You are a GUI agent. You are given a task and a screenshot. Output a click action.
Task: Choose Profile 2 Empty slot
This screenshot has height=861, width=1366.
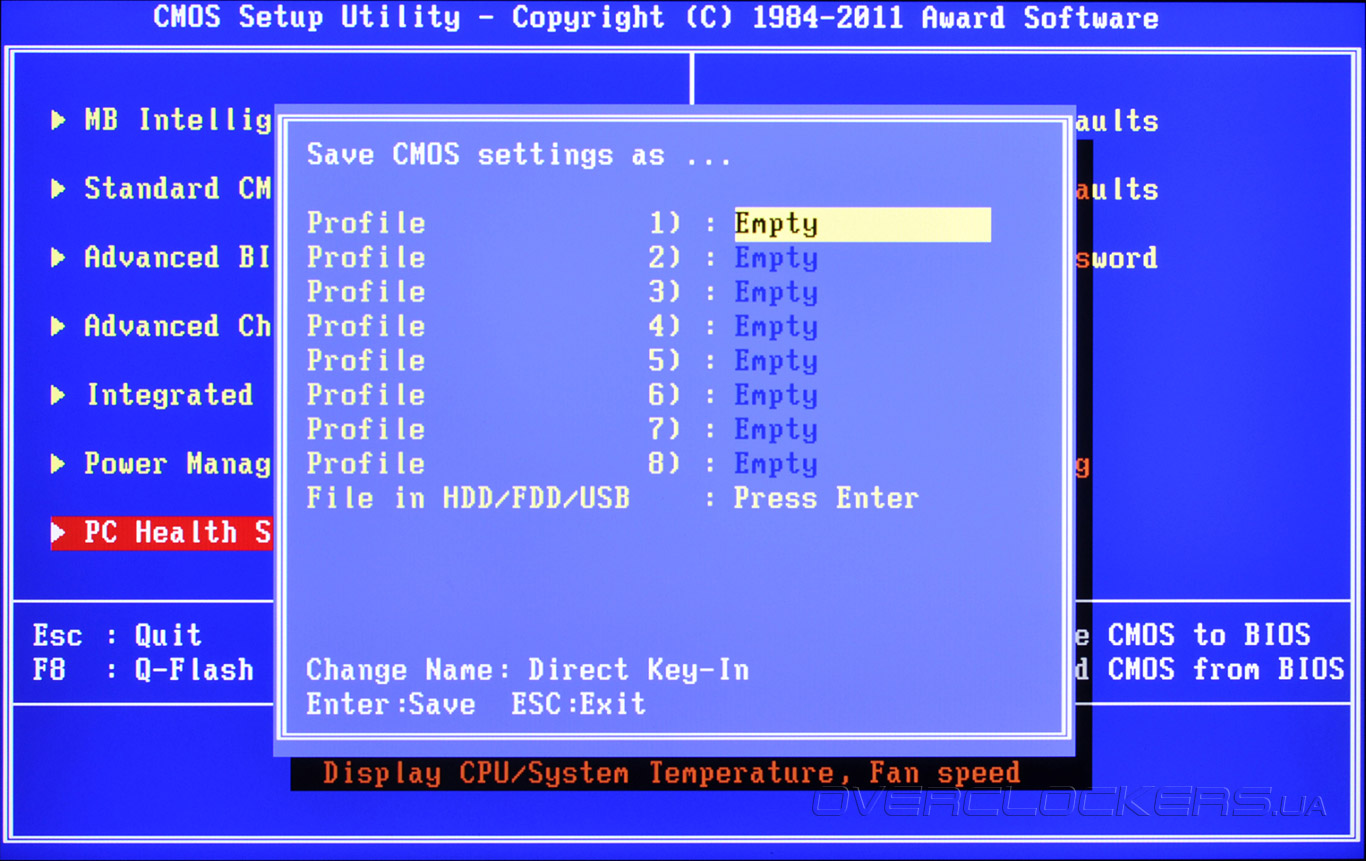776,258
